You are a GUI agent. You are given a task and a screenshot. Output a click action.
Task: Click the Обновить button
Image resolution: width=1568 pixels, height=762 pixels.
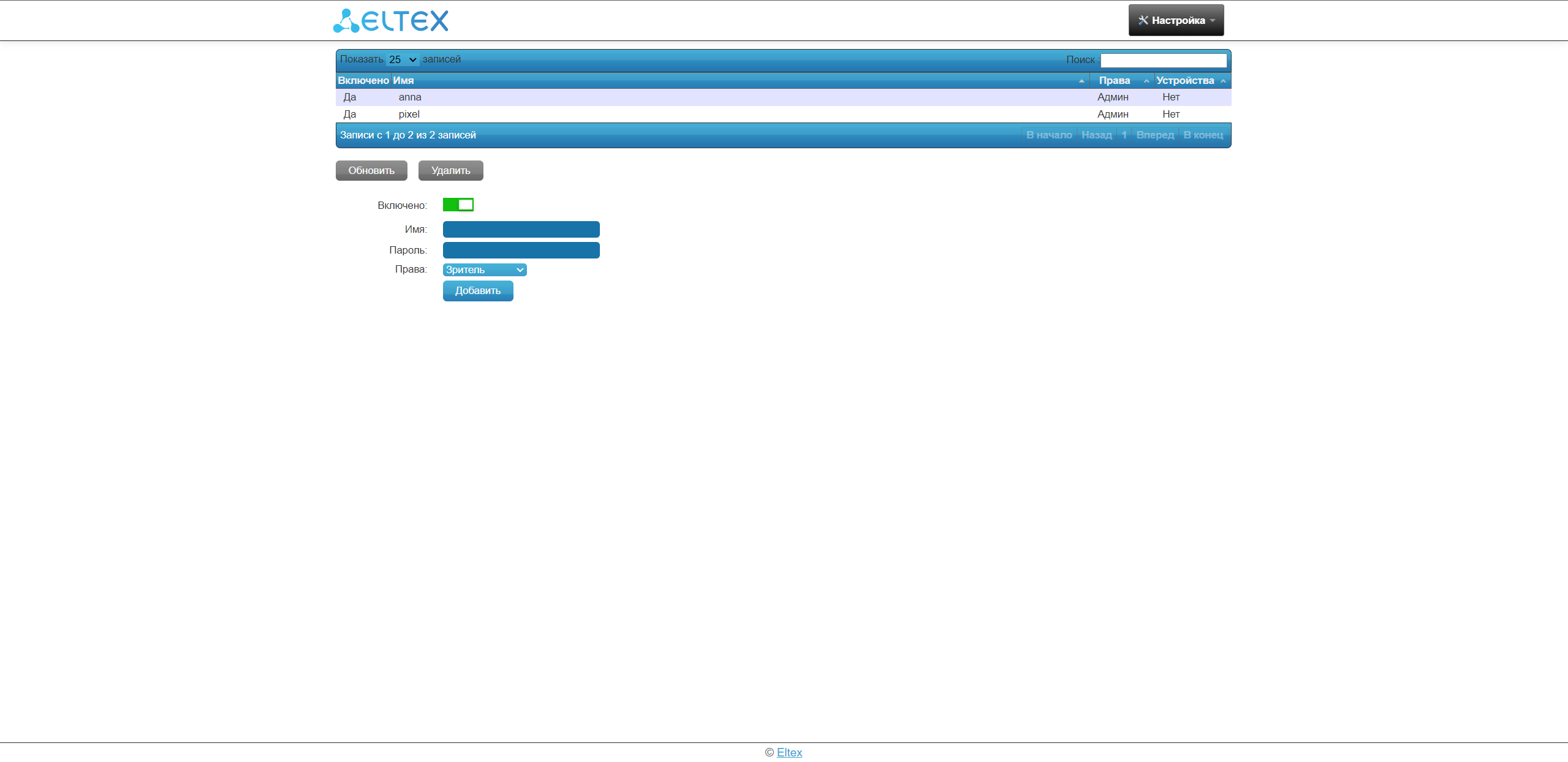click(x=371, y=170)
